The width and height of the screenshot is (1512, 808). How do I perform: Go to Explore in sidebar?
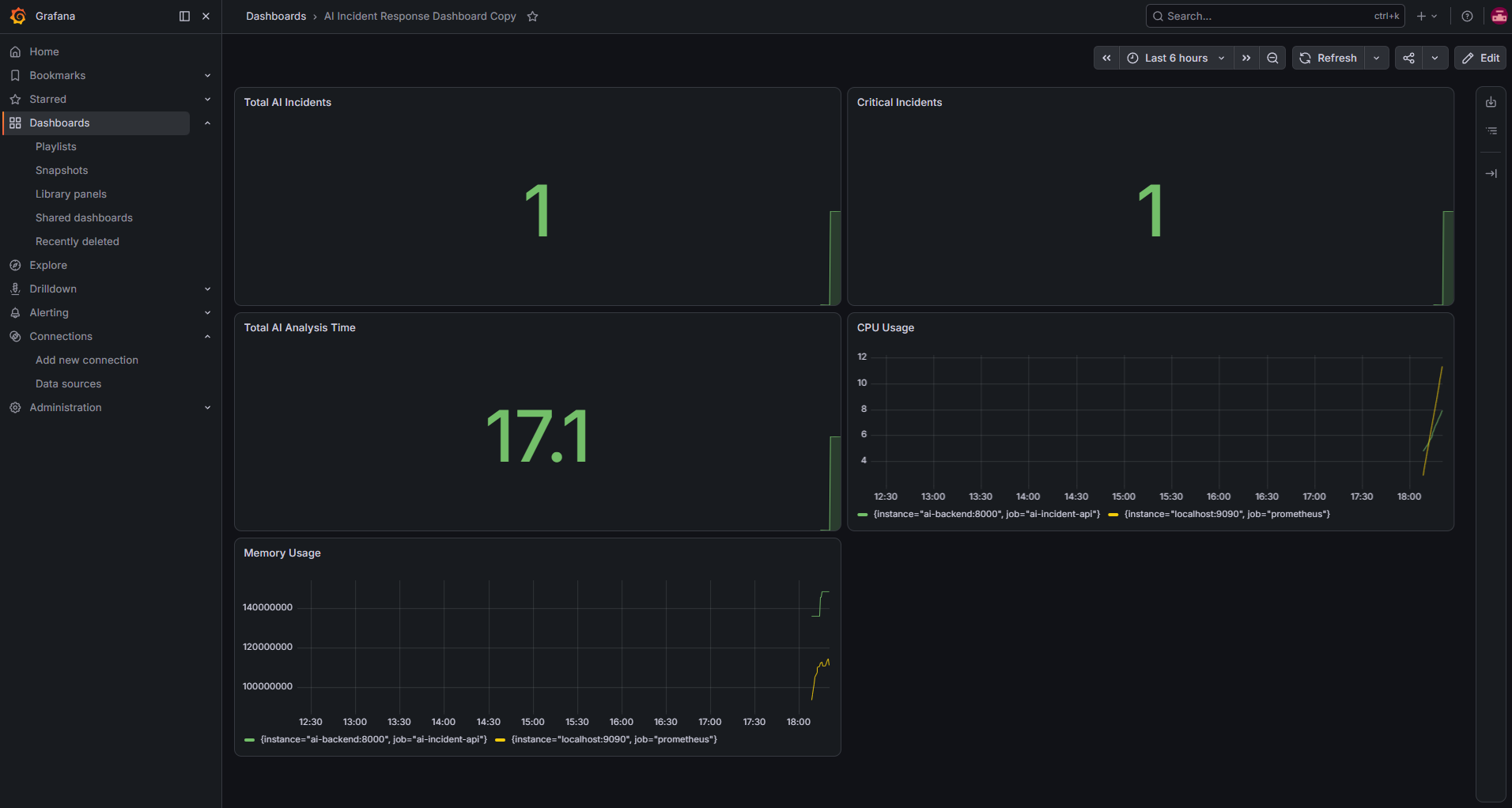click(48, 265)
